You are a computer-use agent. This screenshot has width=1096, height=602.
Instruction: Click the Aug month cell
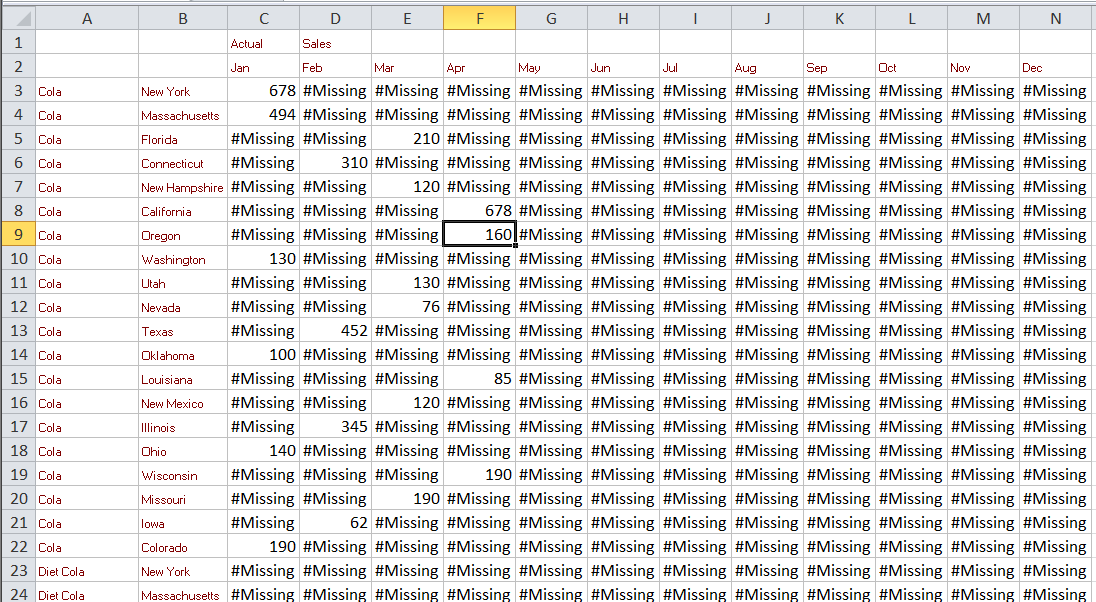coord(767,66)
